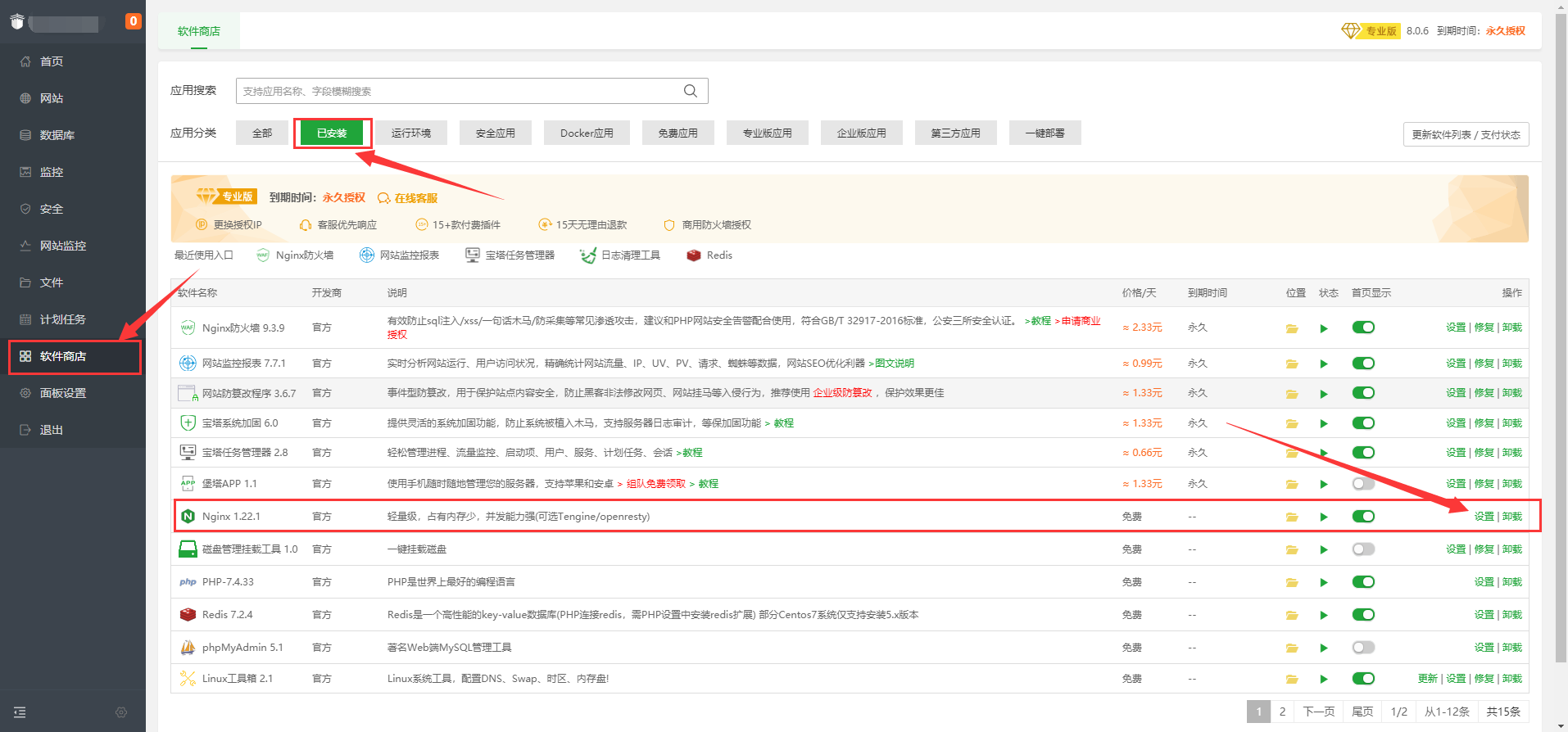Toggle homepage display for PHP-7.4.33
Viewport: 1568px width, 732px height.
pyautogui.click(x=1363, y=582)
